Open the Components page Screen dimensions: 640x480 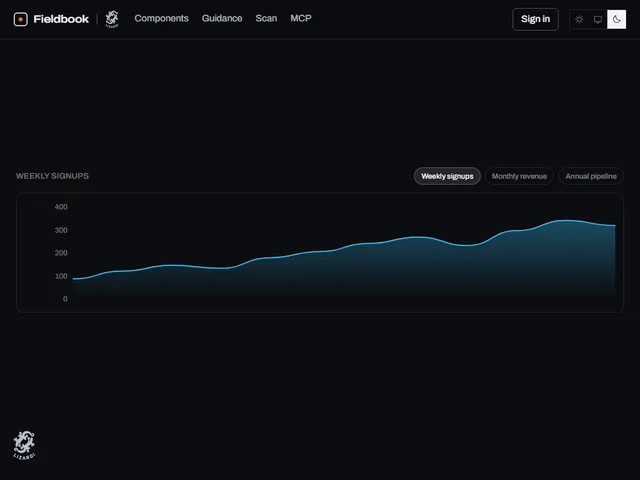click(x=161, y=18)
